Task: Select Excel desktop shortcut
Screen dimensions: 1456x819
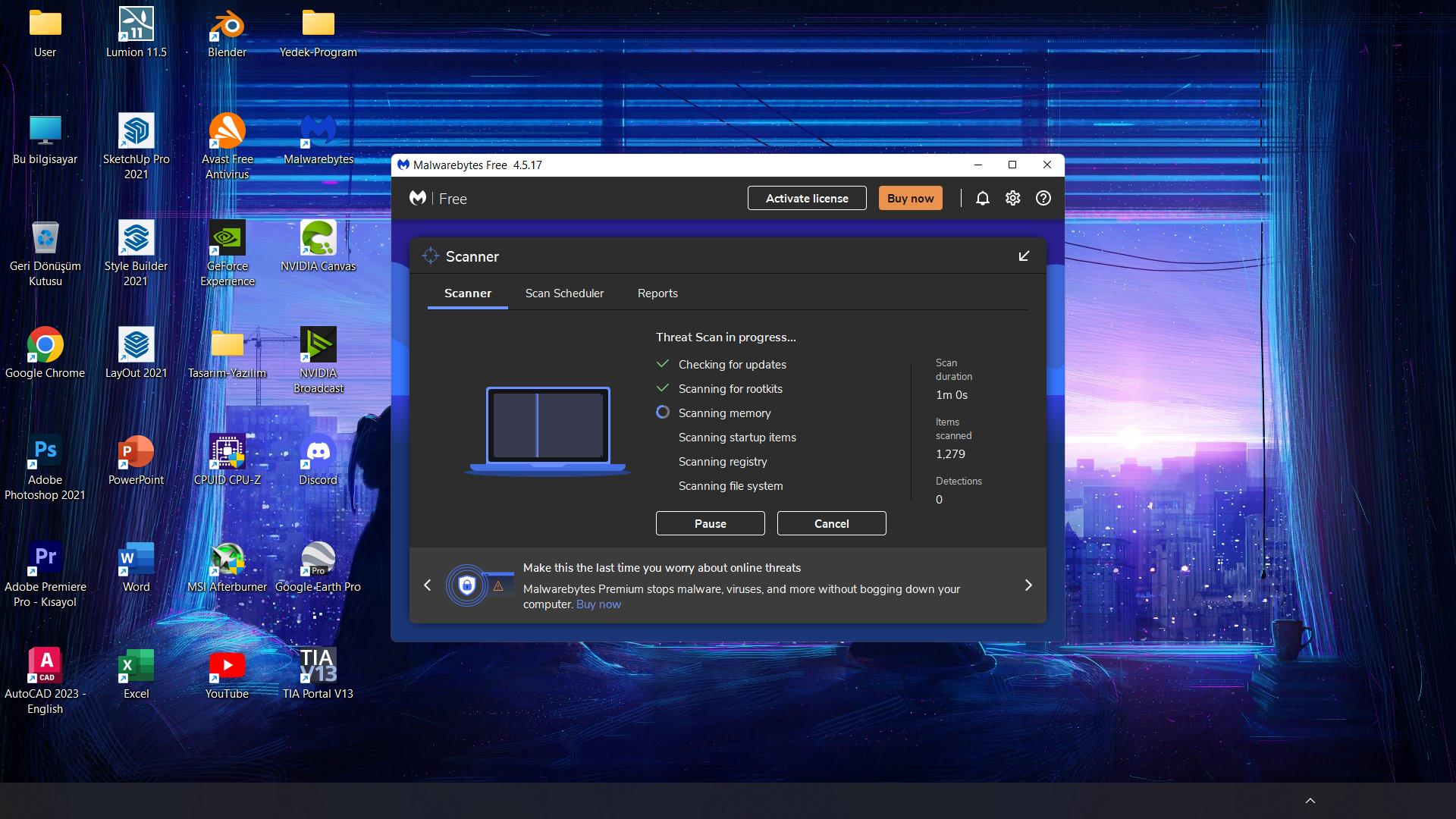Action: point(136,675)
